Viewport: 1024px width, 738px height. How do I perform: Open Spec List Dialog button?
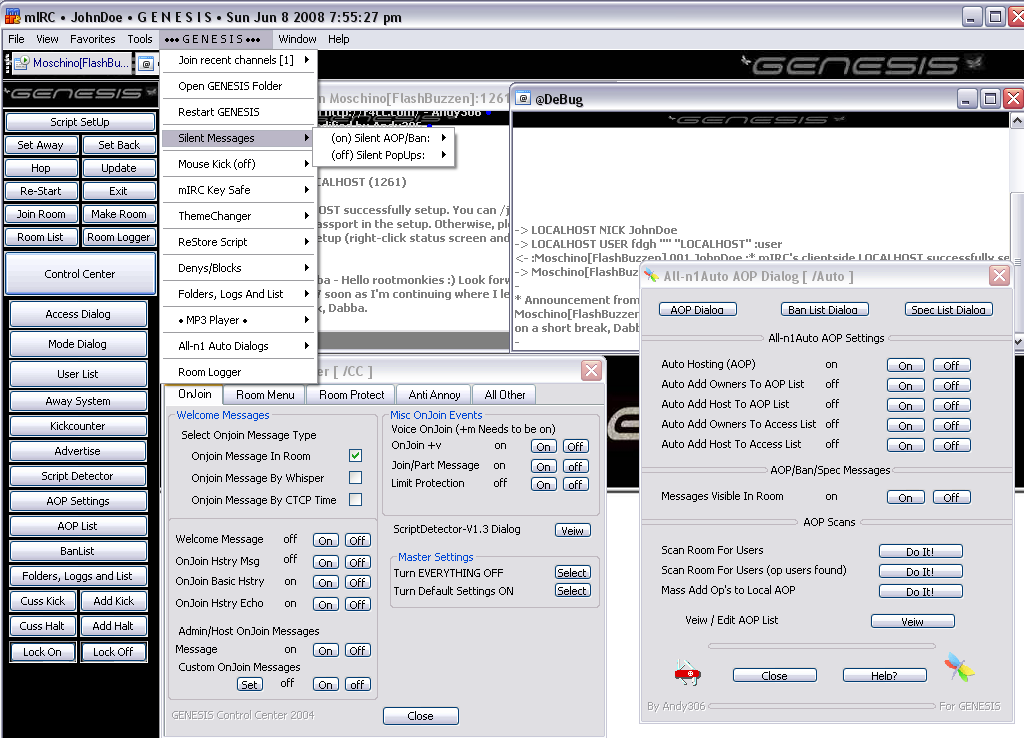948,310
